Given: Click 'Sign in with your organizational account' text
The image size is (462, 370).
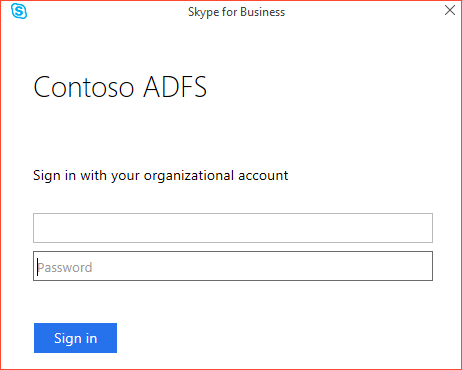Looking at the screenshot, I should (161, 176).
